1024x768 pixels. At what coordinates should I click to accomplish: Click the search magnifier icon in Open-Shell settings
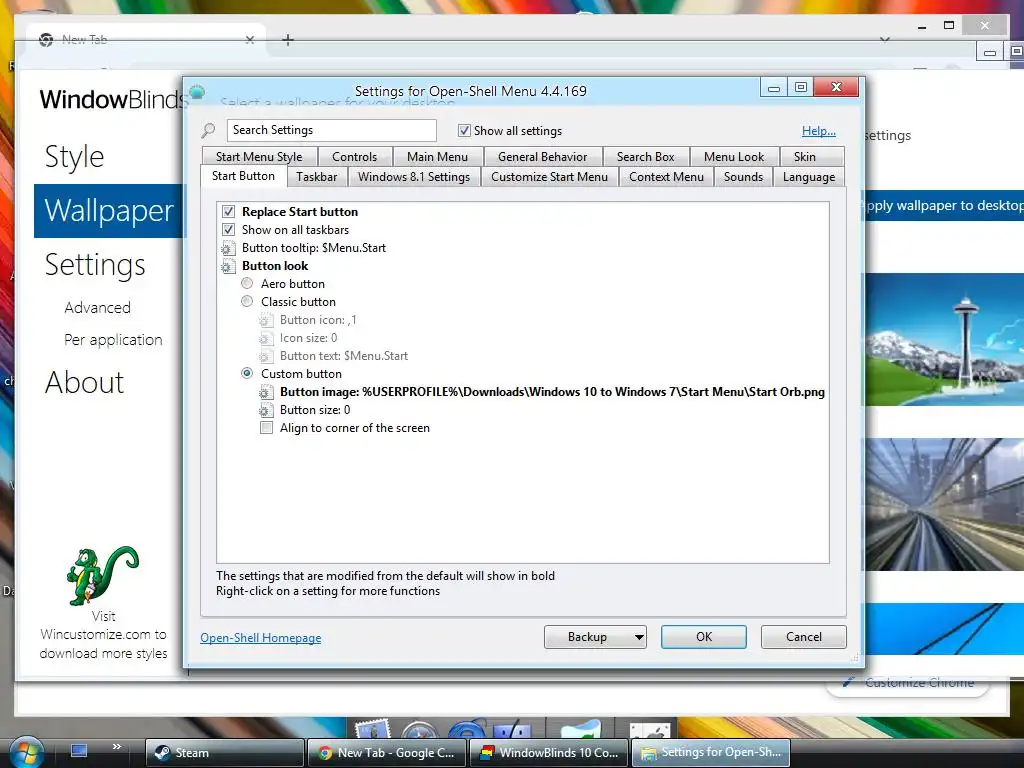pos(208,131)
